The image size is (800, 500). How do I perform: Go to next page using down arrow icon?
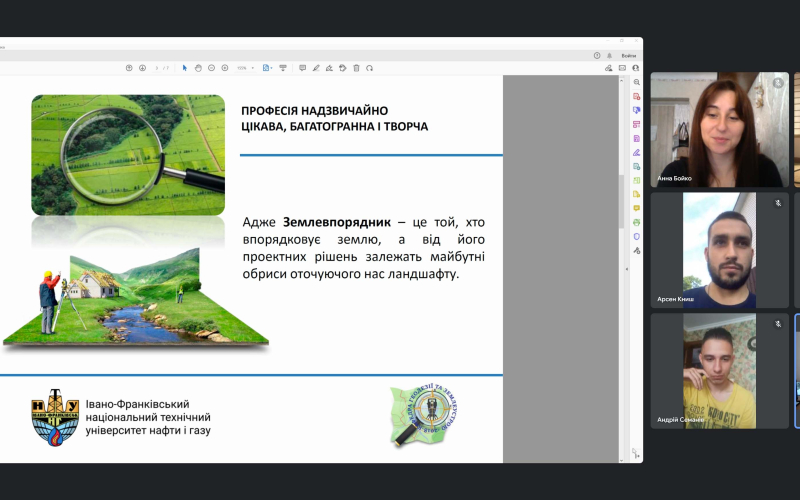pos(142,68)
